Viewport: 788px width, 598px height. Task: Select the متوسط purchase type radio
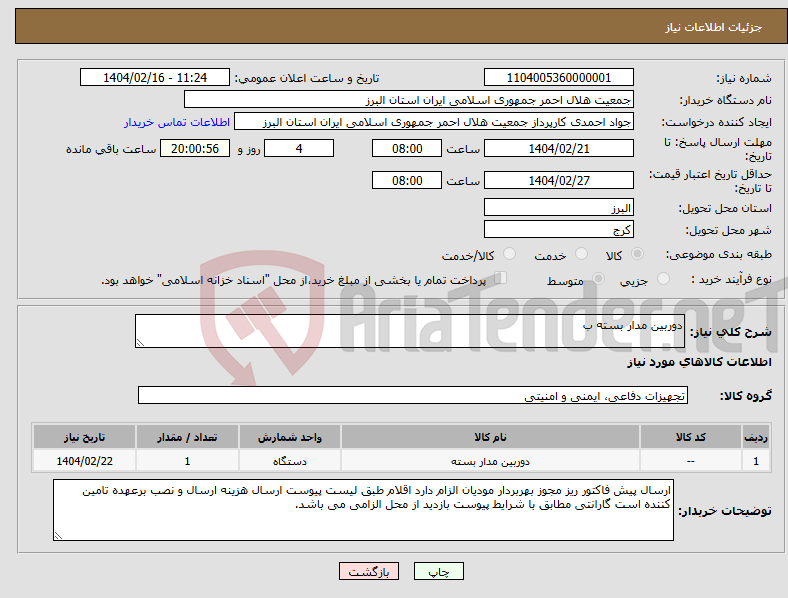coord(599,278)
